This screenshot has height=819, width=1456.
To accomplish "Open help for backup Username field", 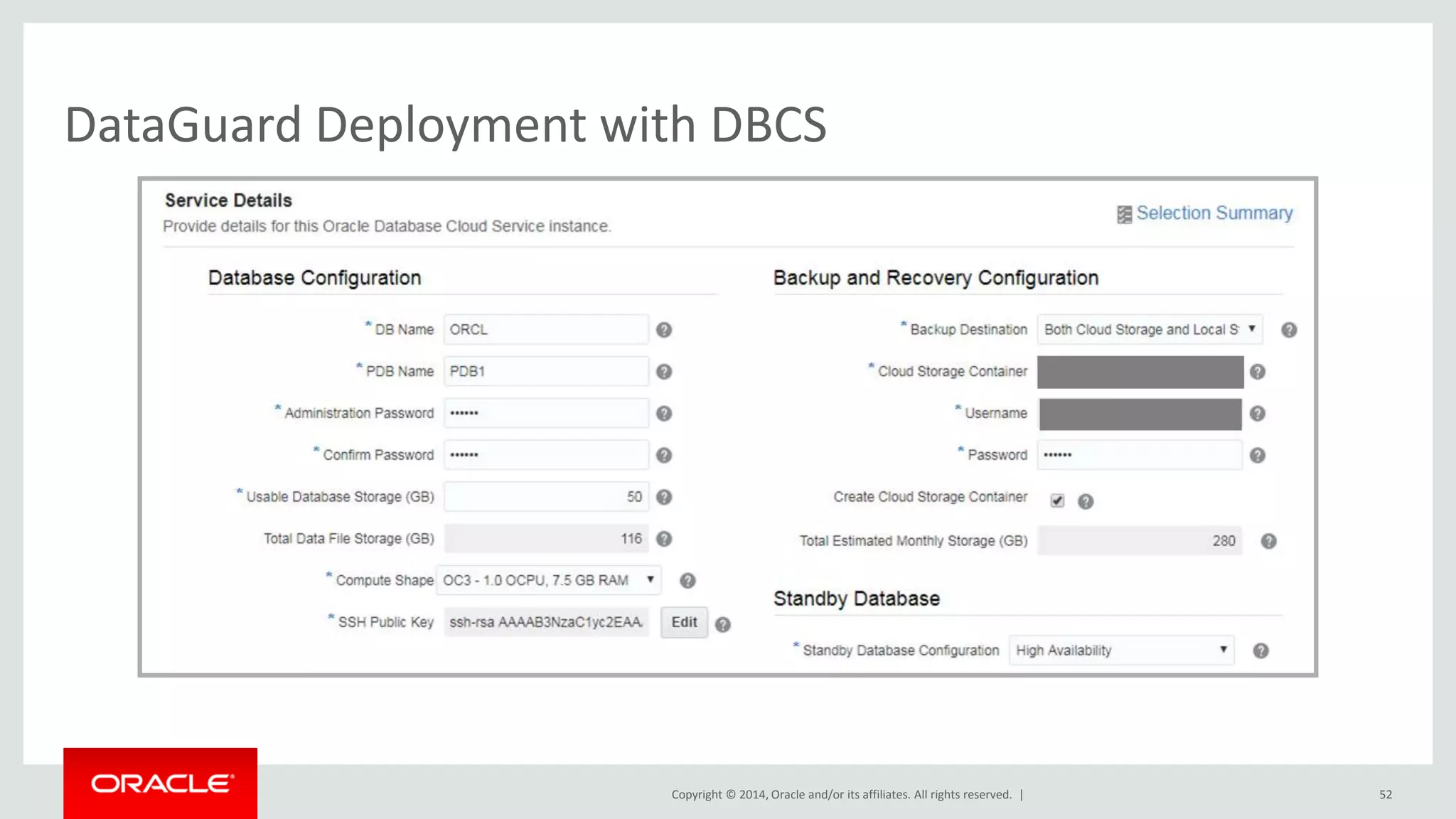I will [1258, 414].
